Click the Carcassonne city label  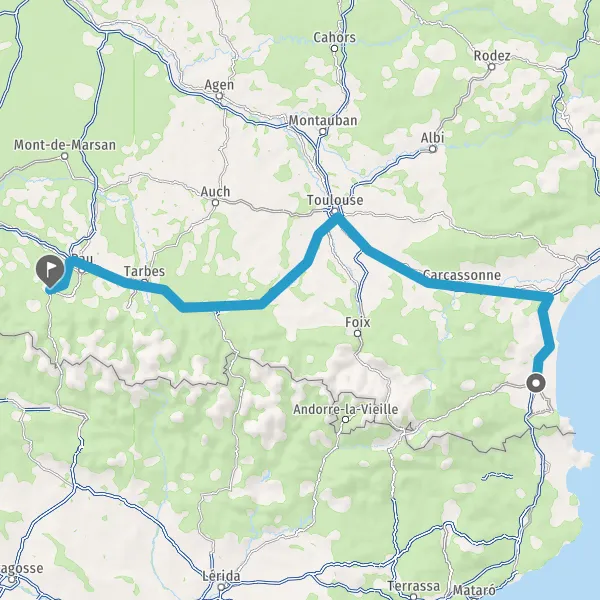coord(462,275)
